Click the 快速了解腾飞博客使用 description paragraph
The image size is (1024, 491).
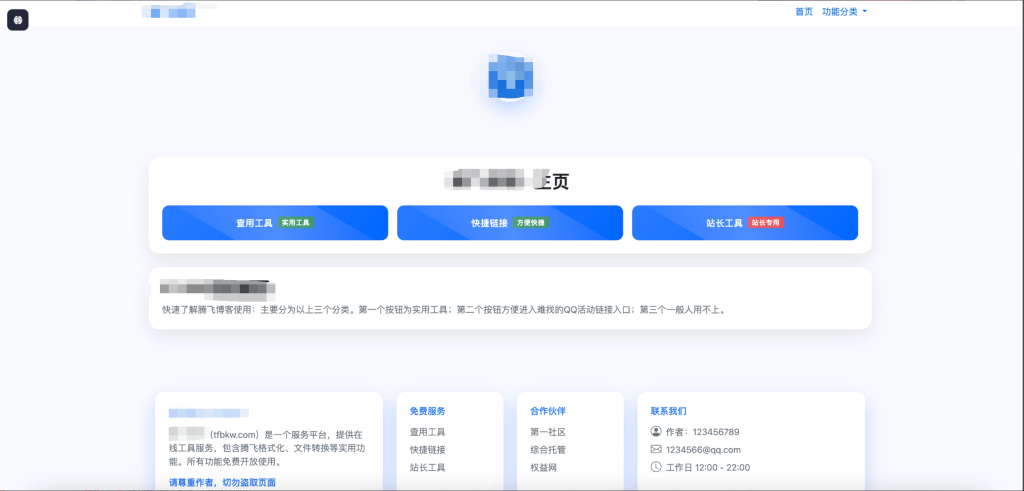pos(445,310)
